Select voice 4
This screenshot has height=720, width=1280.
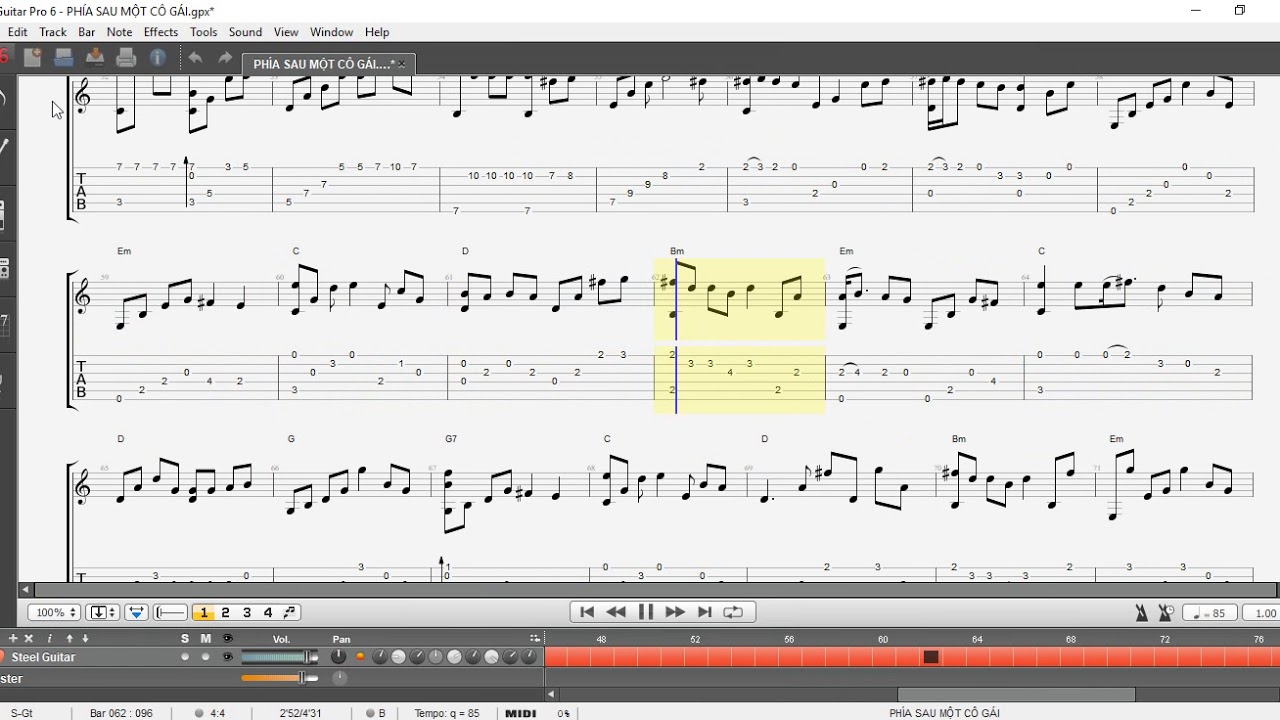(x=268, y=612)
